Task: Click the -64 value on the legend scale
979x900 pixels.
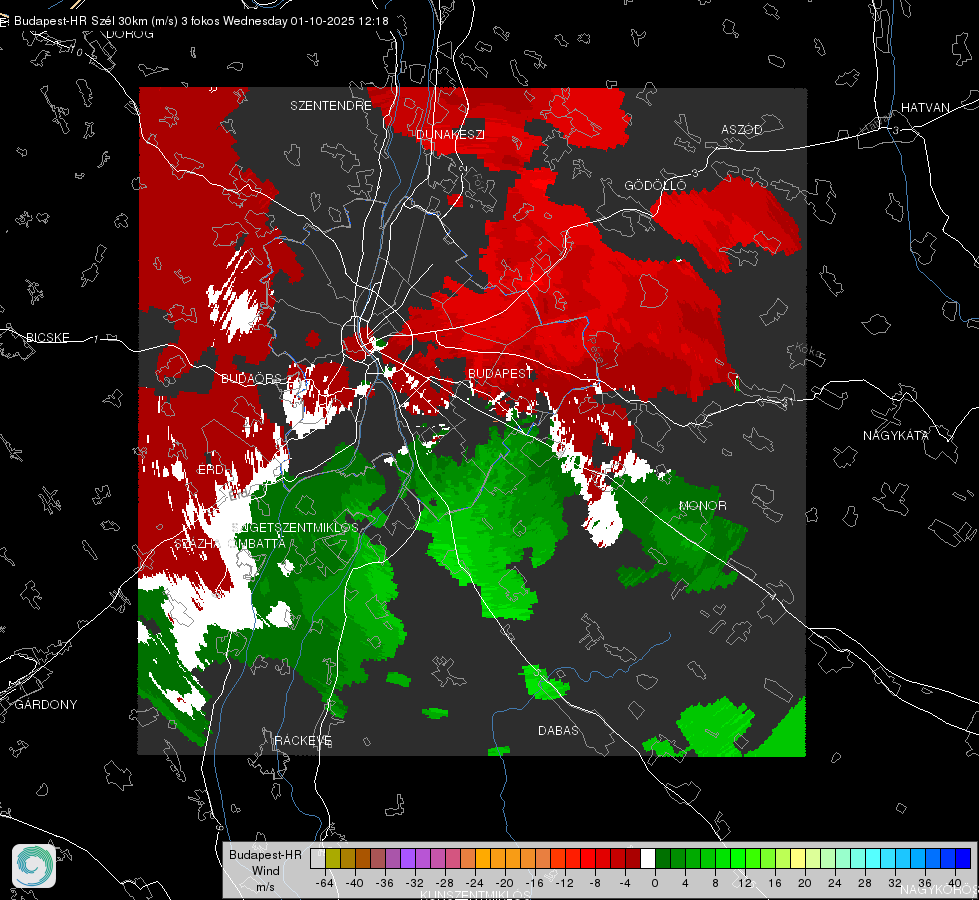Action: click(x=325, y=883)
